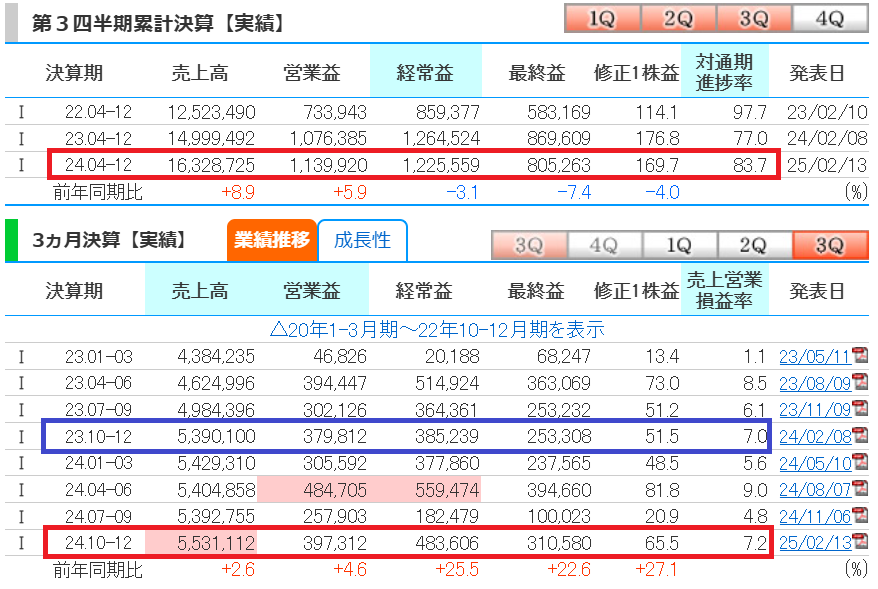878x589 pixels.
Task: Open the 23/05/11 announcement link
Action: coord(815,357)
